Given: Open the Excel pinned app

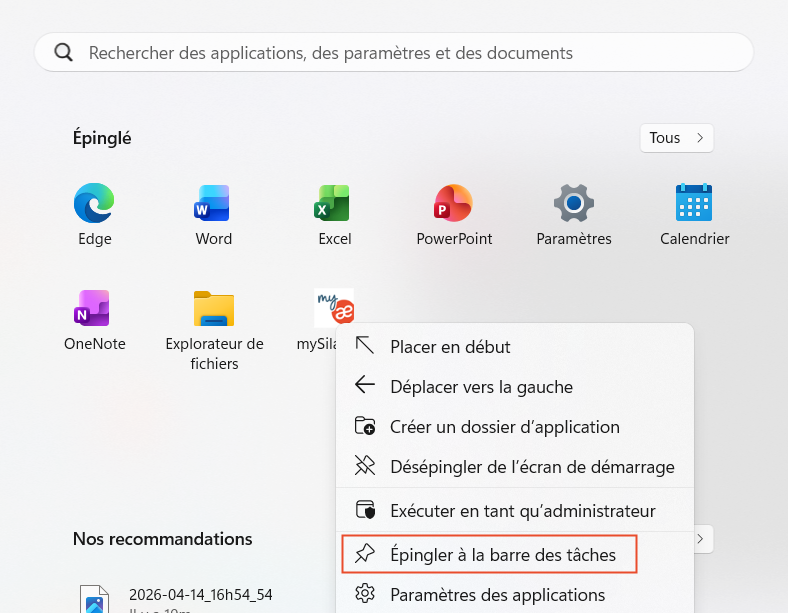Looking at the screenshot, I should 334,203.
